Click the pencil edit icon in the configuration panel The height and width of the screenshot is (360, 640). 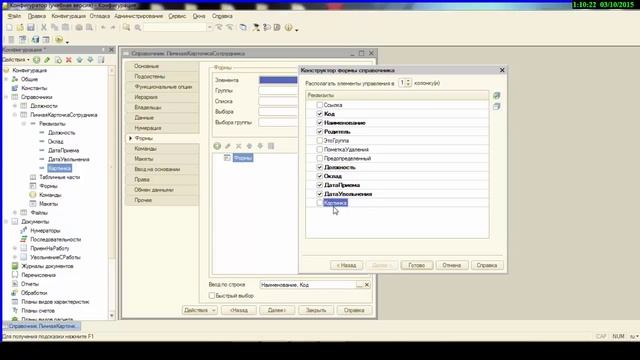tap(47, 60)
